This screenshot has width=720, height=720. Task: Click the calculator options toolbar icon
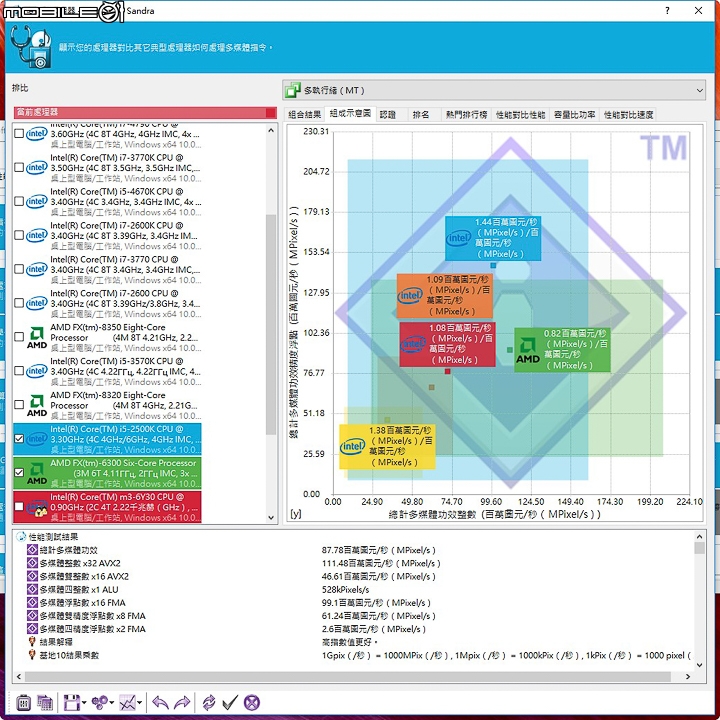coord(23,703)
